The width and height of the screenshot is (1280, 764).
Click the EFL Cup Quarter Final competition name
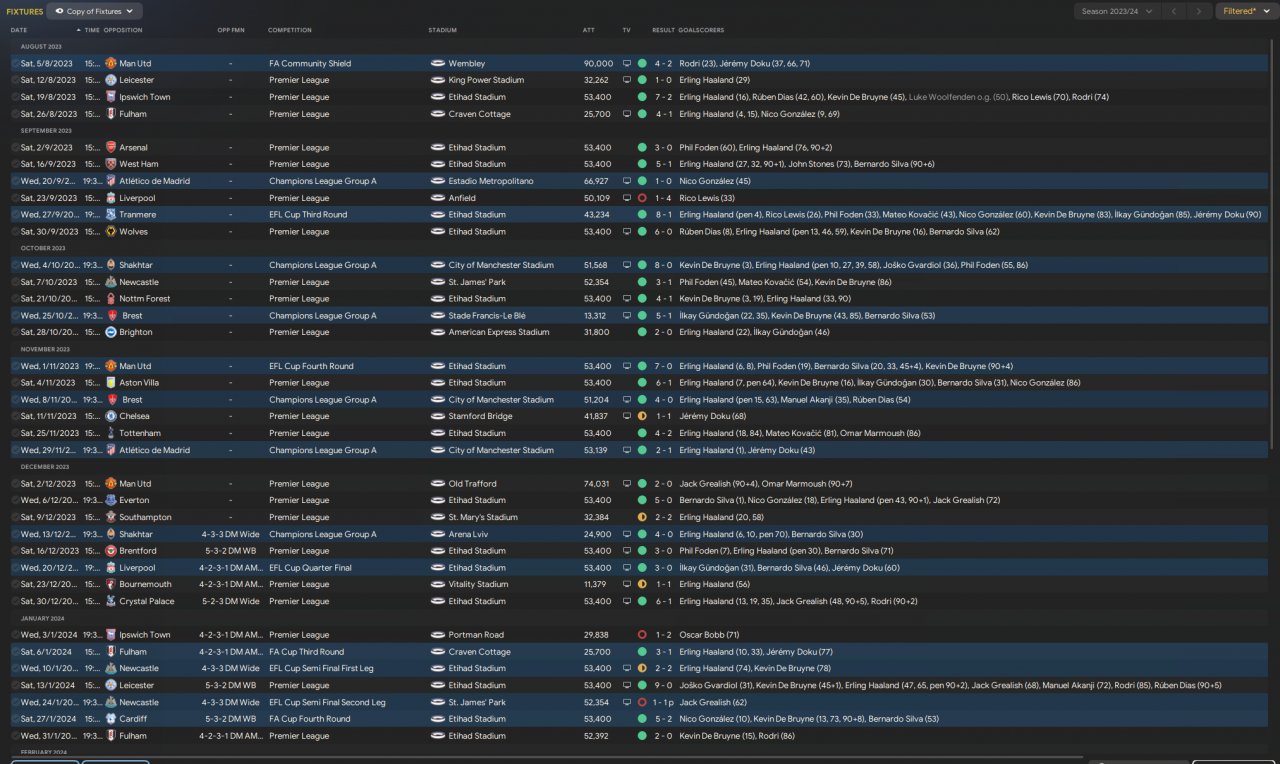[x=310, y=568]
